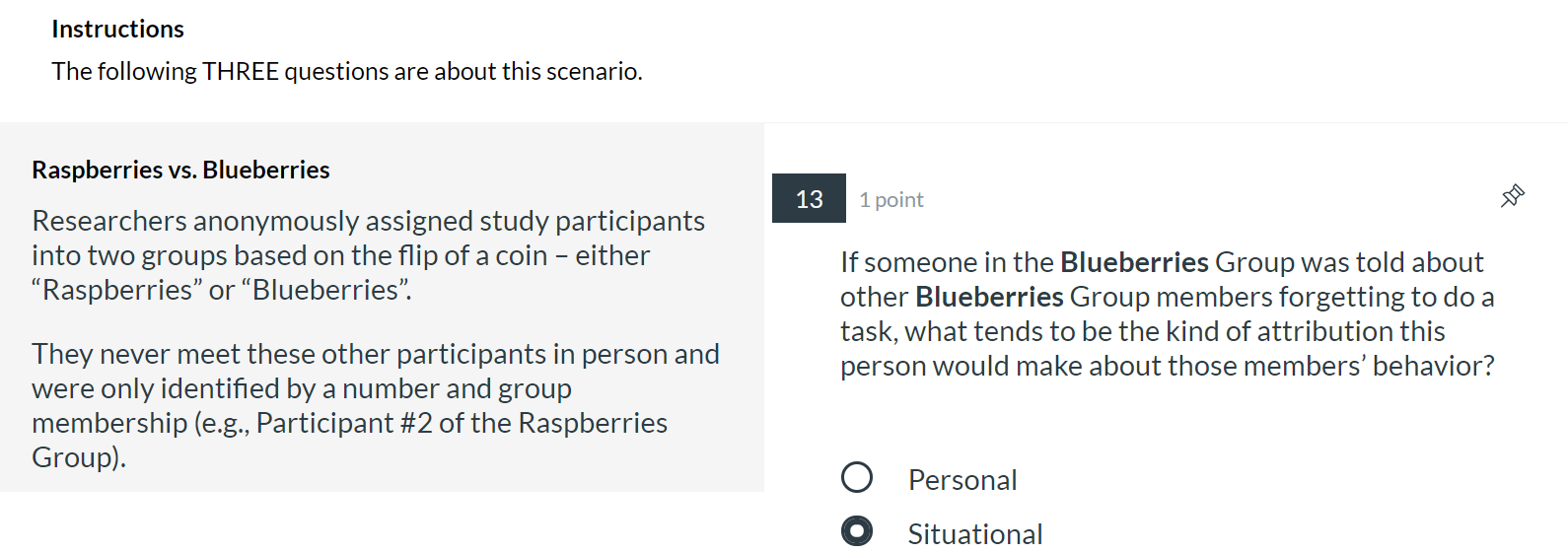Click the paragraph starting "Researchers anonymously assigned"
The height and width of the screenshot is (553, 1568).
coord(368,255)
